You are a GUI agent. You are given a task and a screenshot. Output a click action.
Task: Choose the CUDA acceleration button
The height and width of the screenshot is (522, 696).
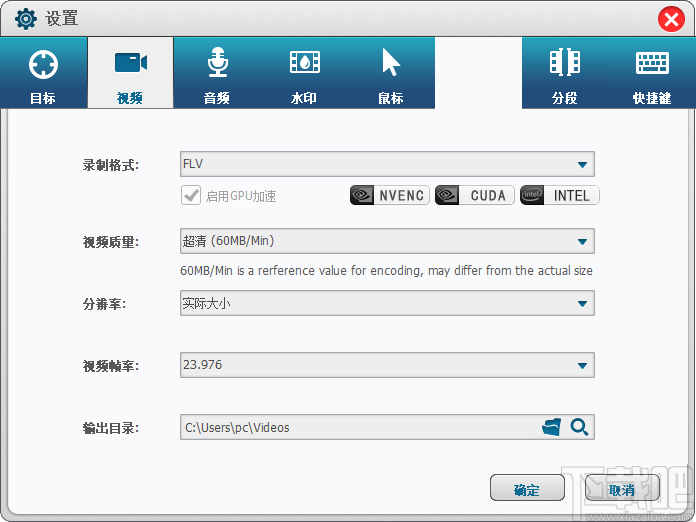[x=475, y=195]
